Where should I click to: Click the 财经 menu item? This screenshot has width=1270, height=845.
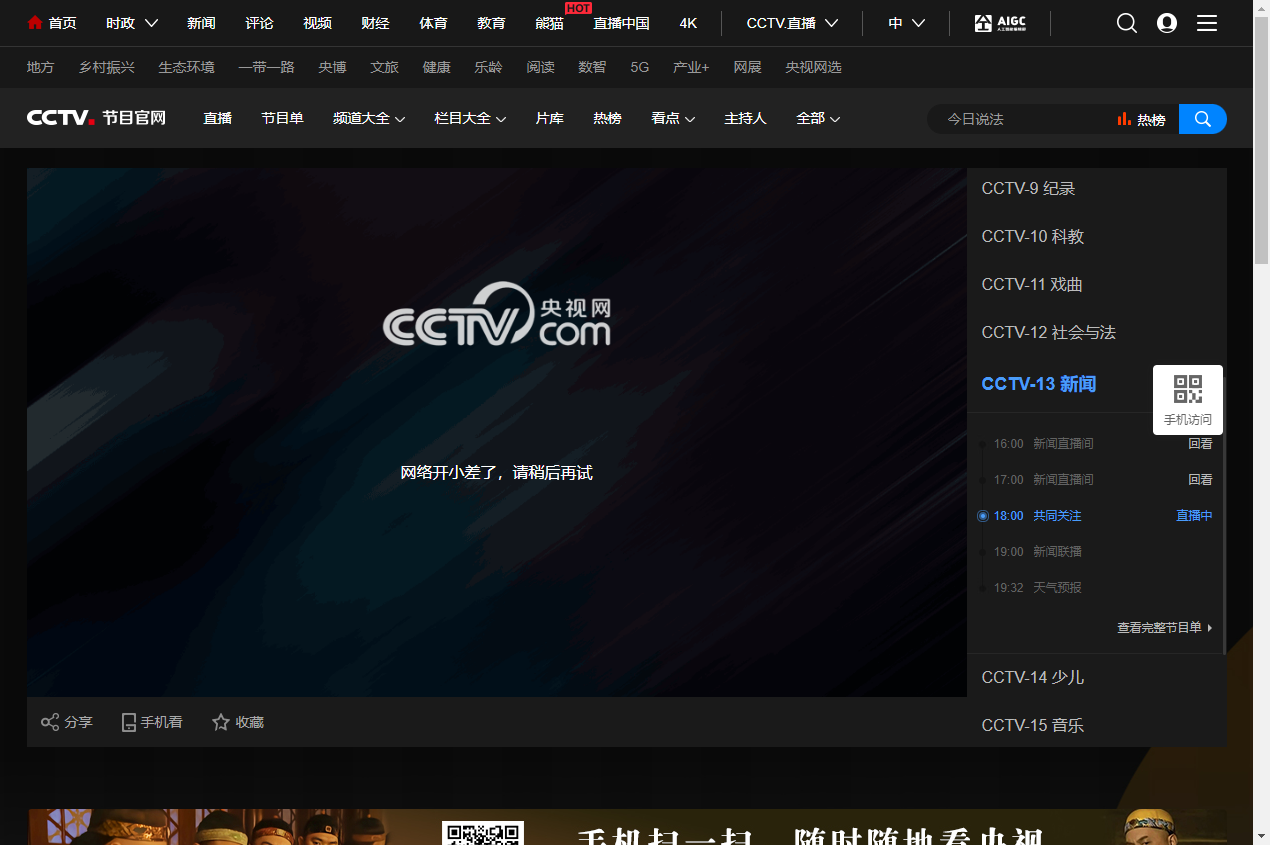(x=375, y=23)
